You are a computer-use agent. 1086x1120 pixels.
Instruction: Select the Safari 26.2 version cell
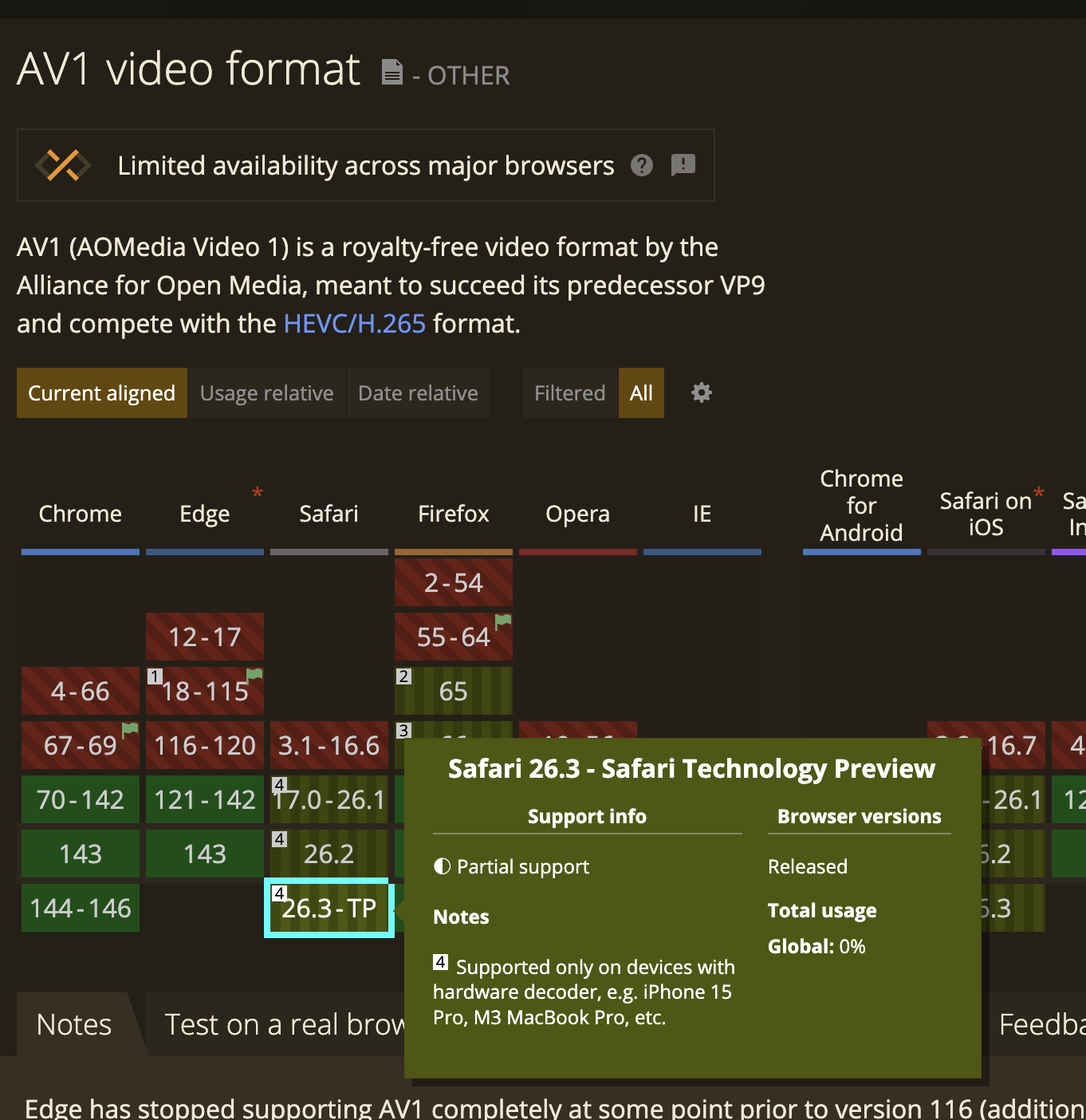(329, 853)
